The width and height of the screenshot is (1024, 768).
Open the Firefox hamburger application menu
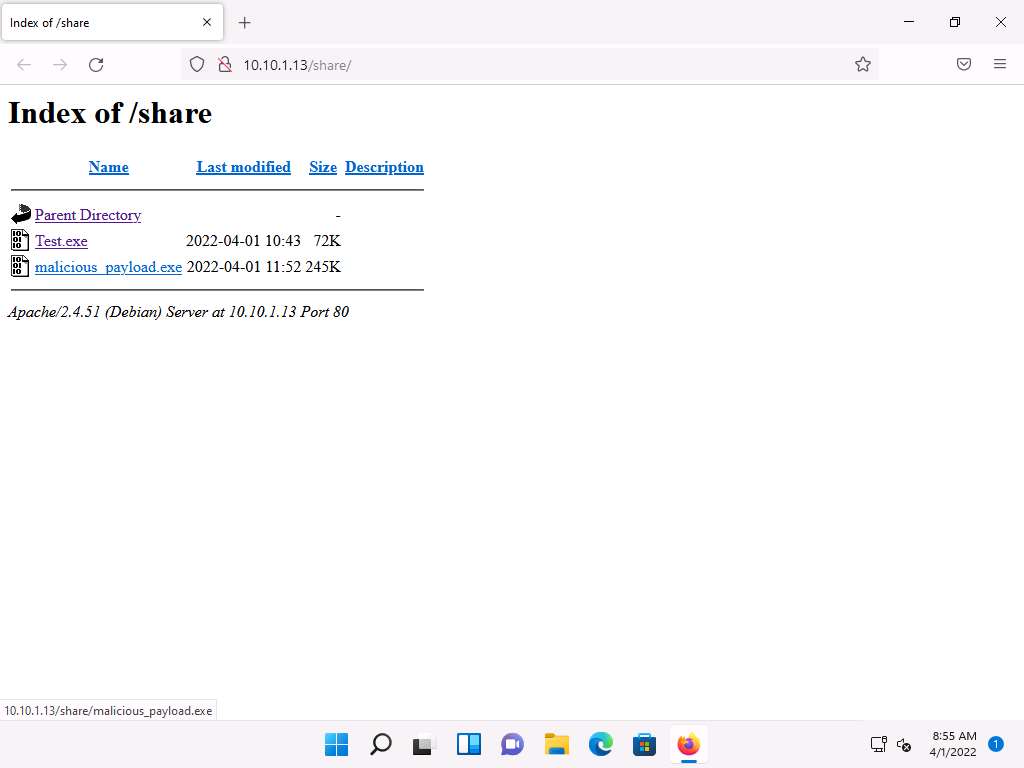tap(999, 65)
